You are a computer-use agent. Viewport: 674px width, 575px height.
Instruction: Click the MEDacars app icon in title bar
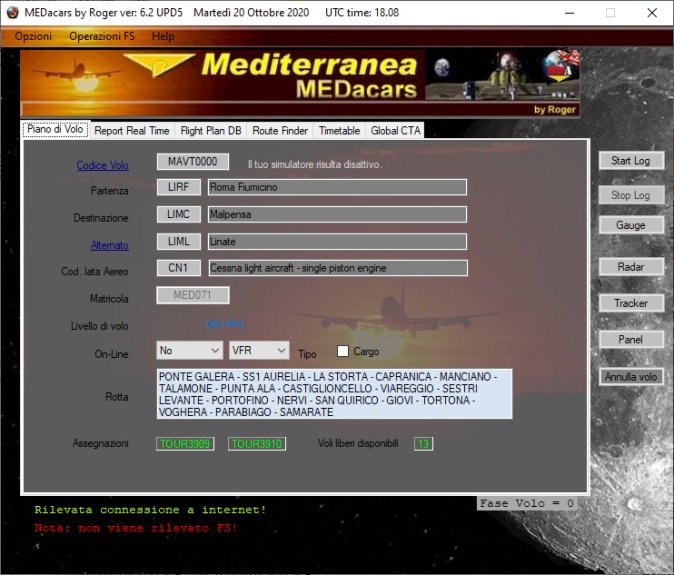click(x=13, y=12)
